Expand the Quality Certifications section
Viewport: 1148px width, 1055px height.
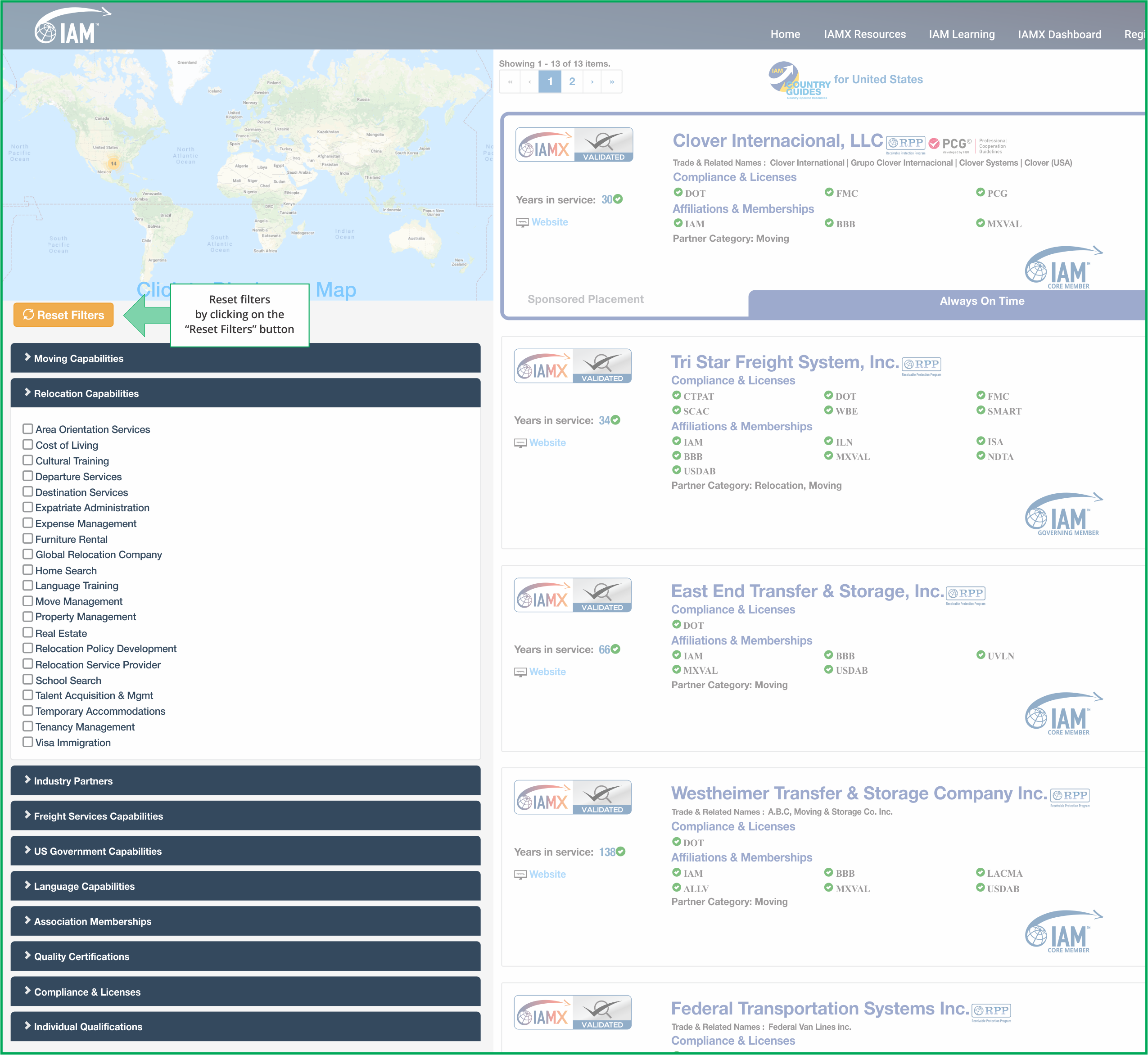pyautogui.click(x=246, y=957)
